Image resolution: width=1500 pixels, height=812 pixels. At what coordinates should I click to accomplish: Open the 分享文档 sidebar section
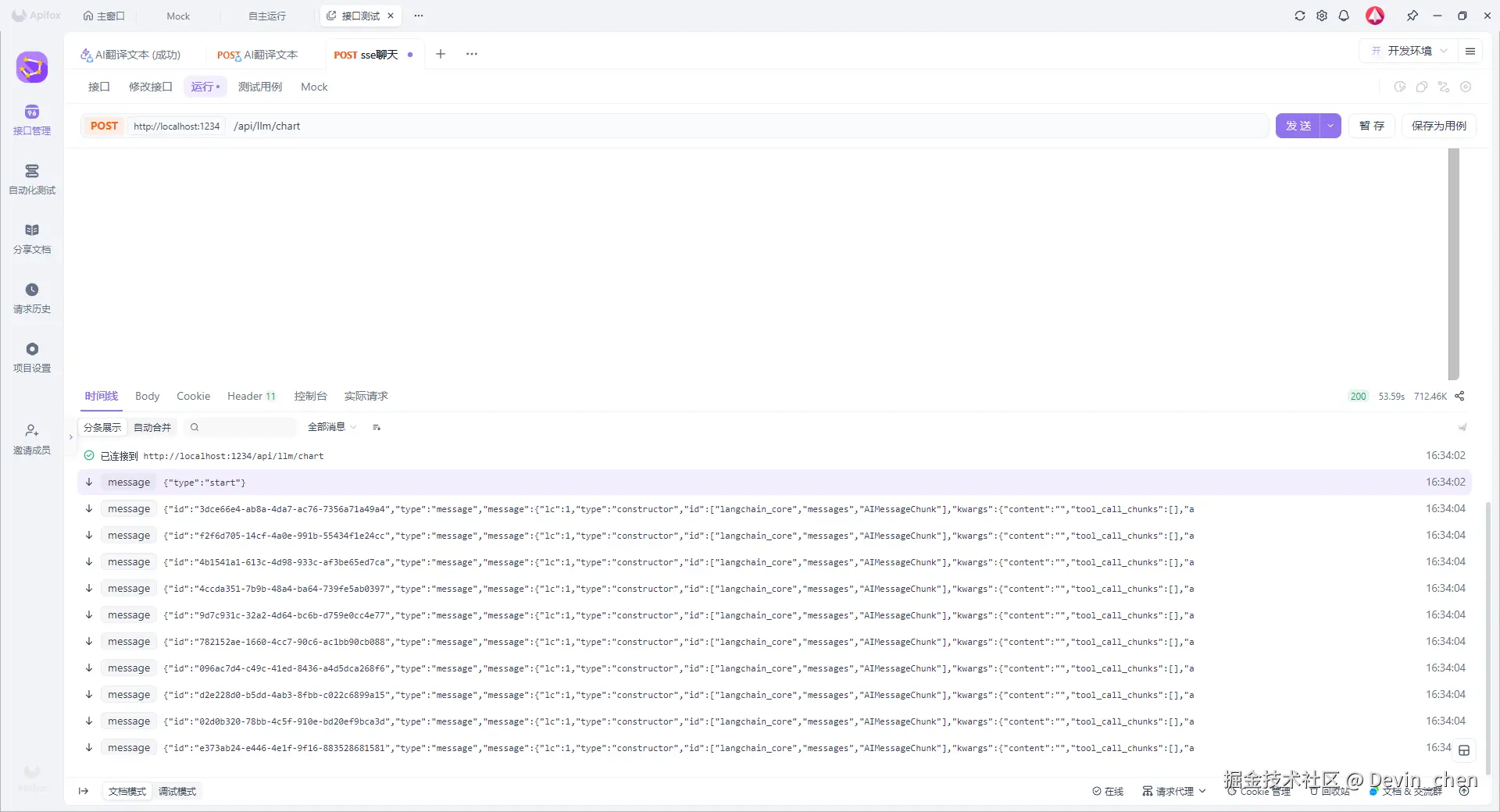pos(32,239)
